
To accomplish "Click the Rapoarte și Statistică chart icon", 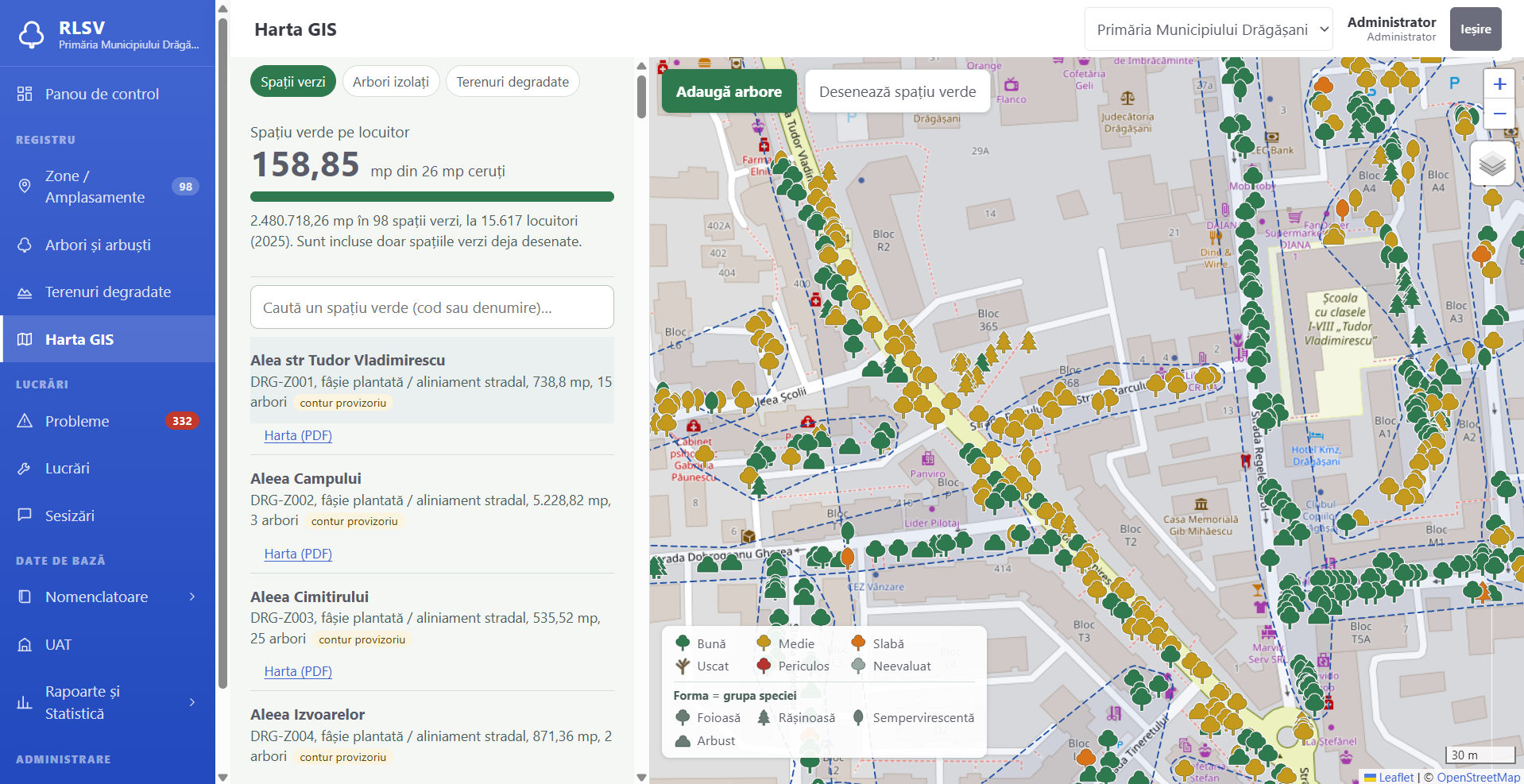I will (25, 702).
